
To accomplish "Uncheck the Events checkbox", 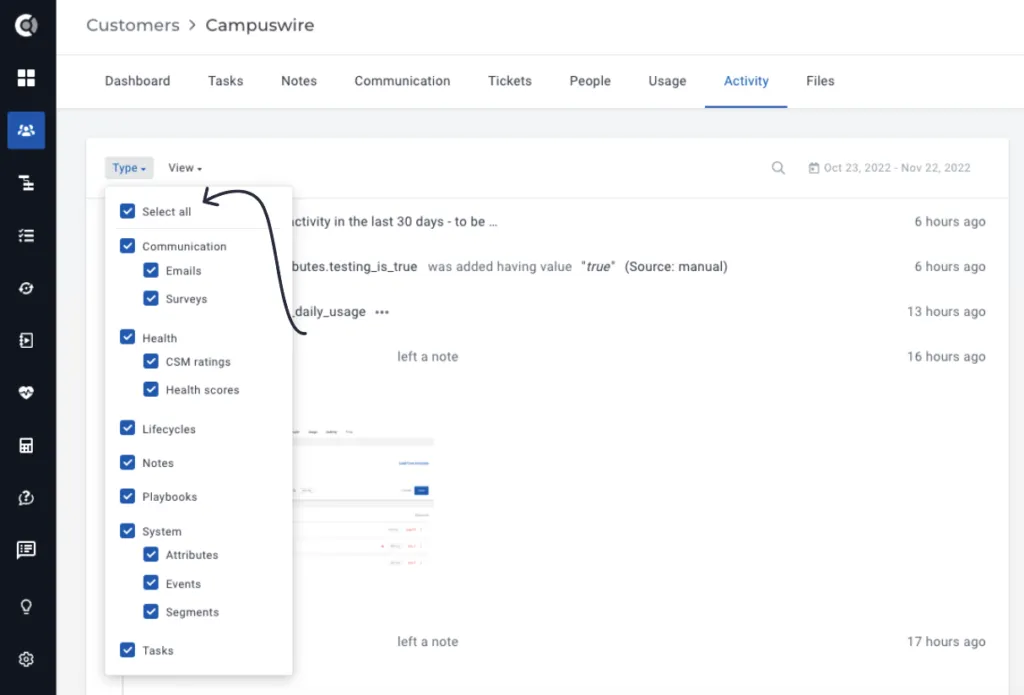I will coord(151,583).
